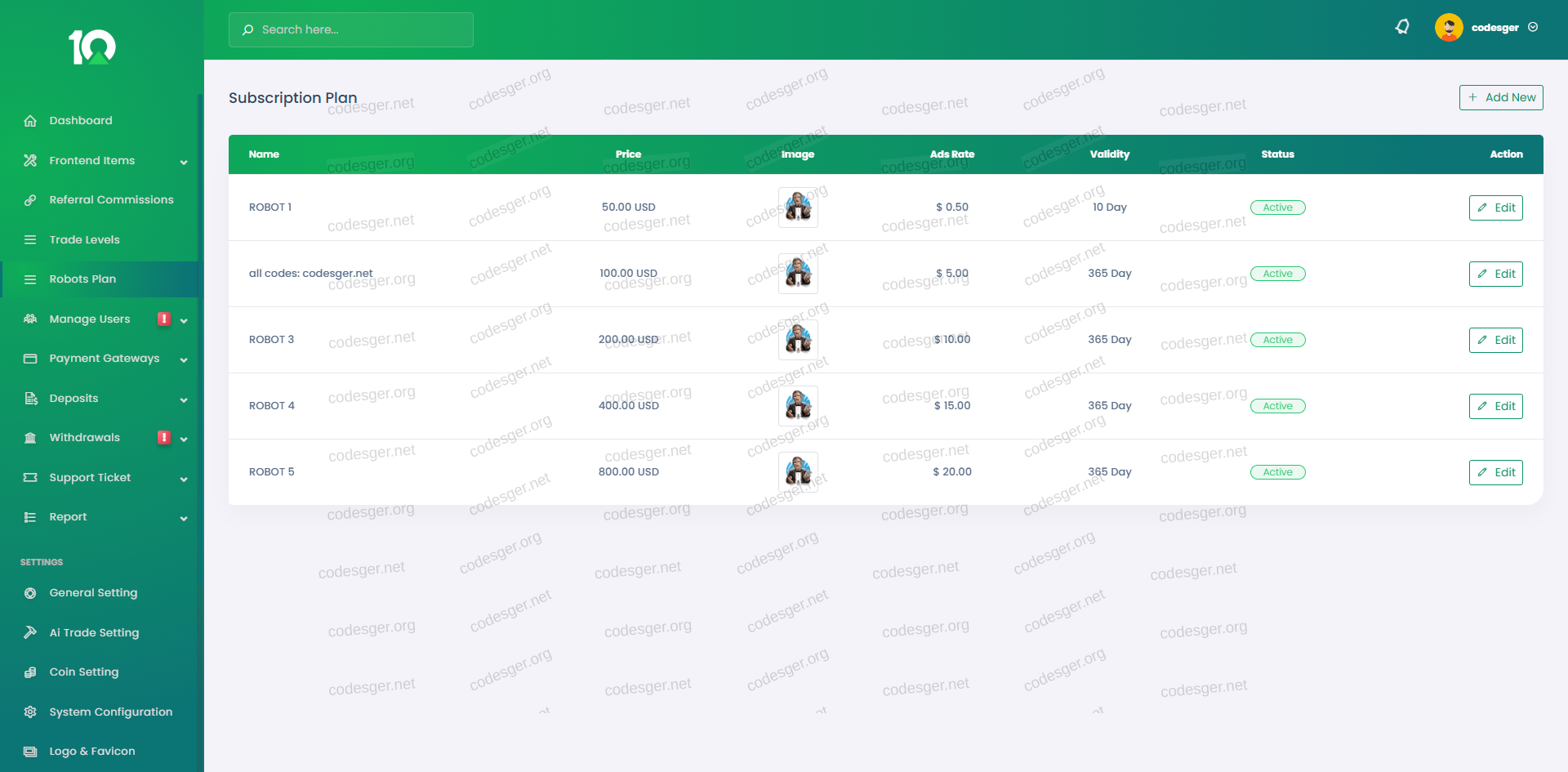Expand the Frontend Items submenu
Viewport: 1568px width, 772px height.
click(184, 162)
